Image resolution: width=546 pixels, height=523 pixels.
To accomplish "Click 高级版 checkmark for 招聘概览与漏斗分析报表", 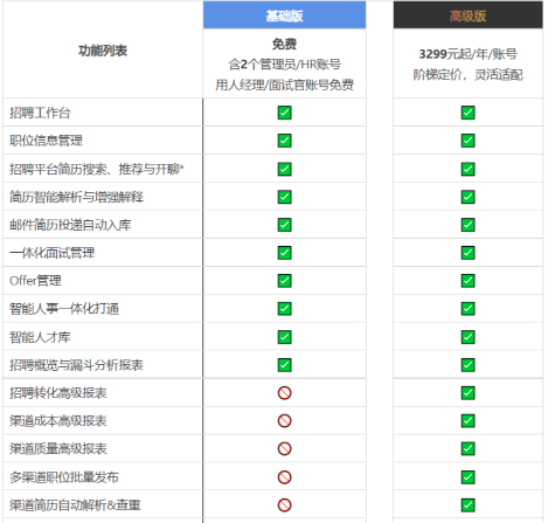I will coord(468,365).
